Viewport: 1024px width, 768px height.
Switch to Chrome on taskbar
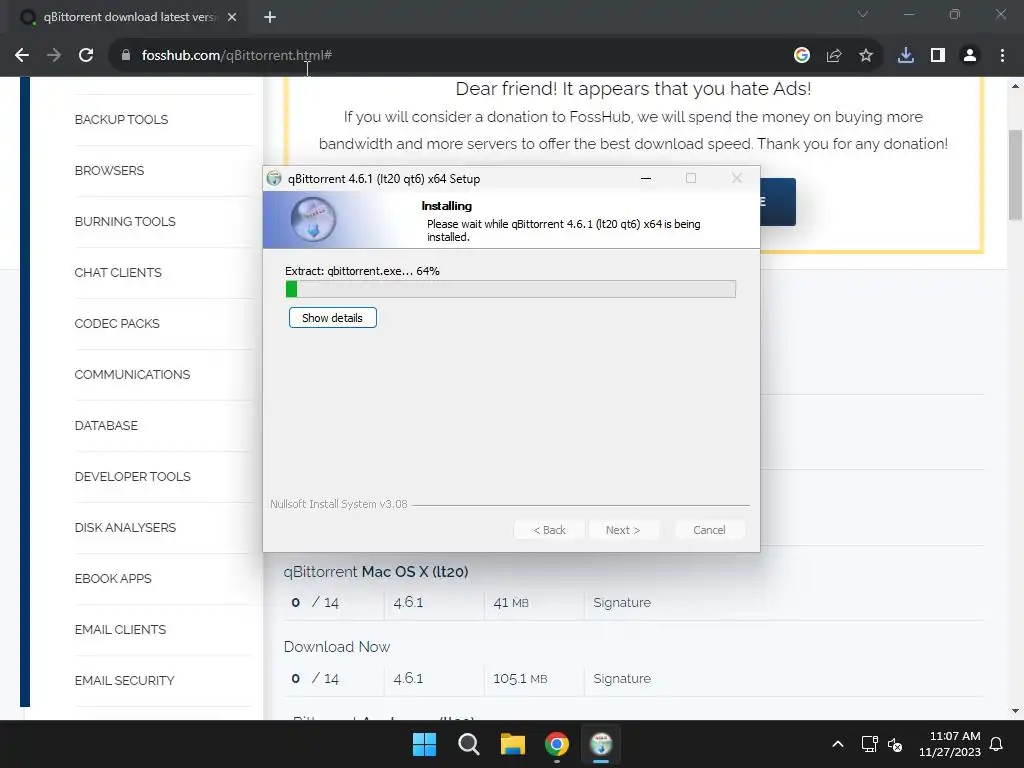[556, 744]
